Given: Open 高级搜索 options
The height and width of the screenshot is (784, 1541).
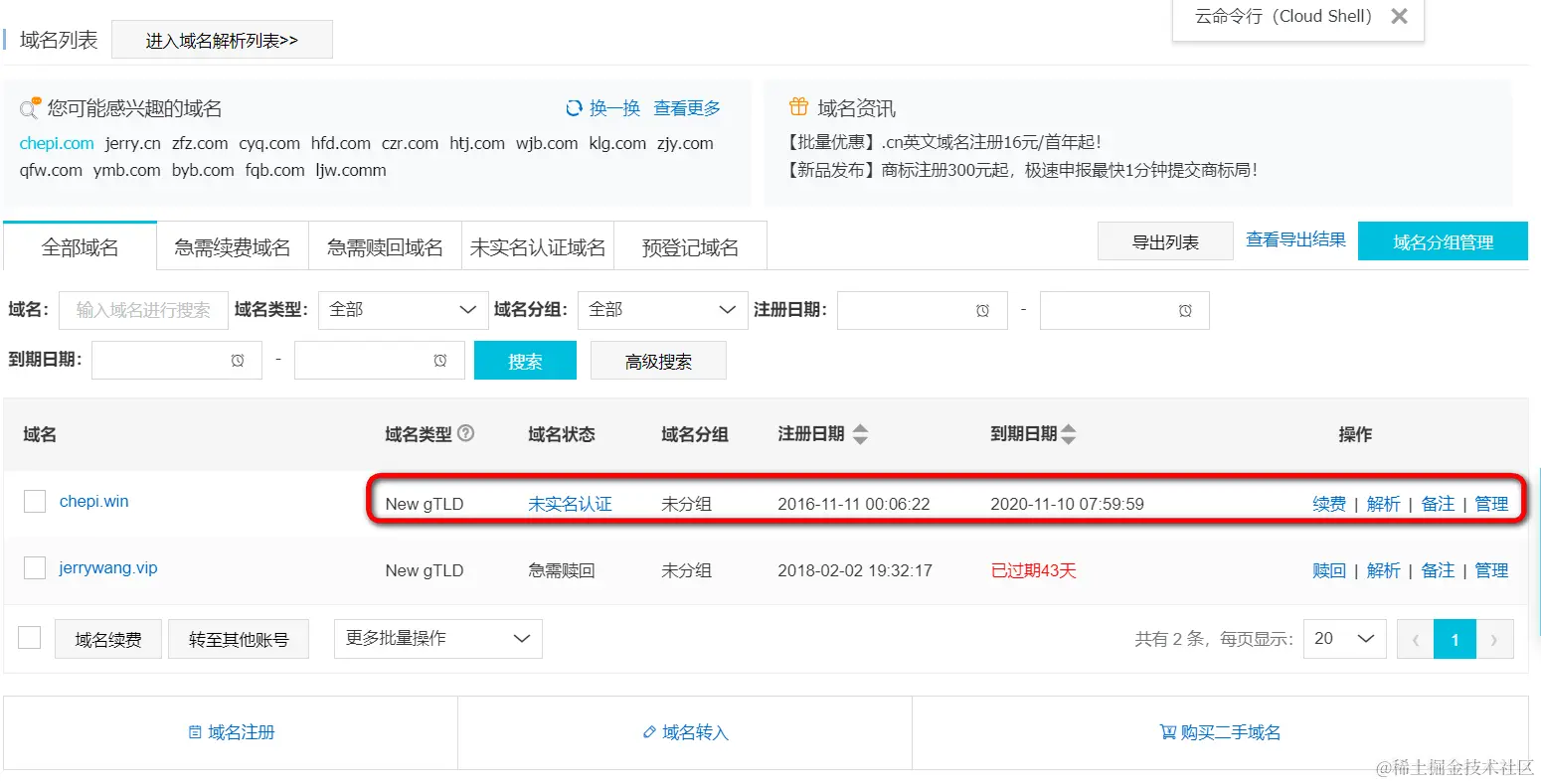Looking at the screenshot, I should (x=658, y=361).
